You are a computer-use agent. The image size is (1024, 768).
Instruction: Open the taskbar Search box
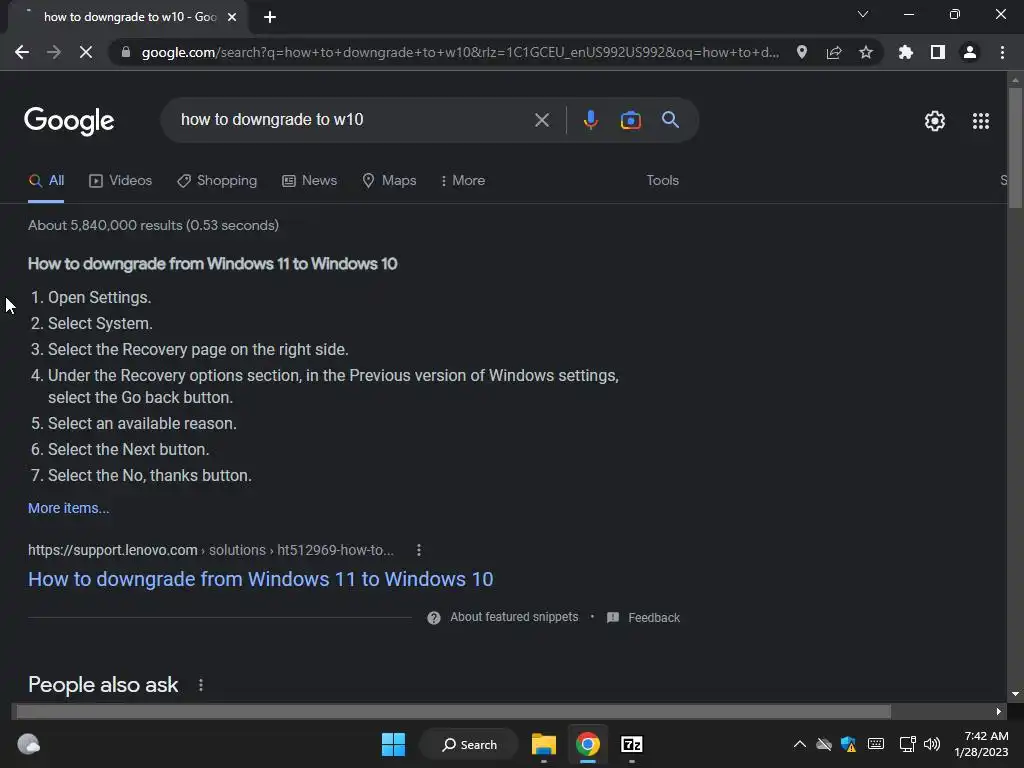pyautogui.click(x=469, y=744)
